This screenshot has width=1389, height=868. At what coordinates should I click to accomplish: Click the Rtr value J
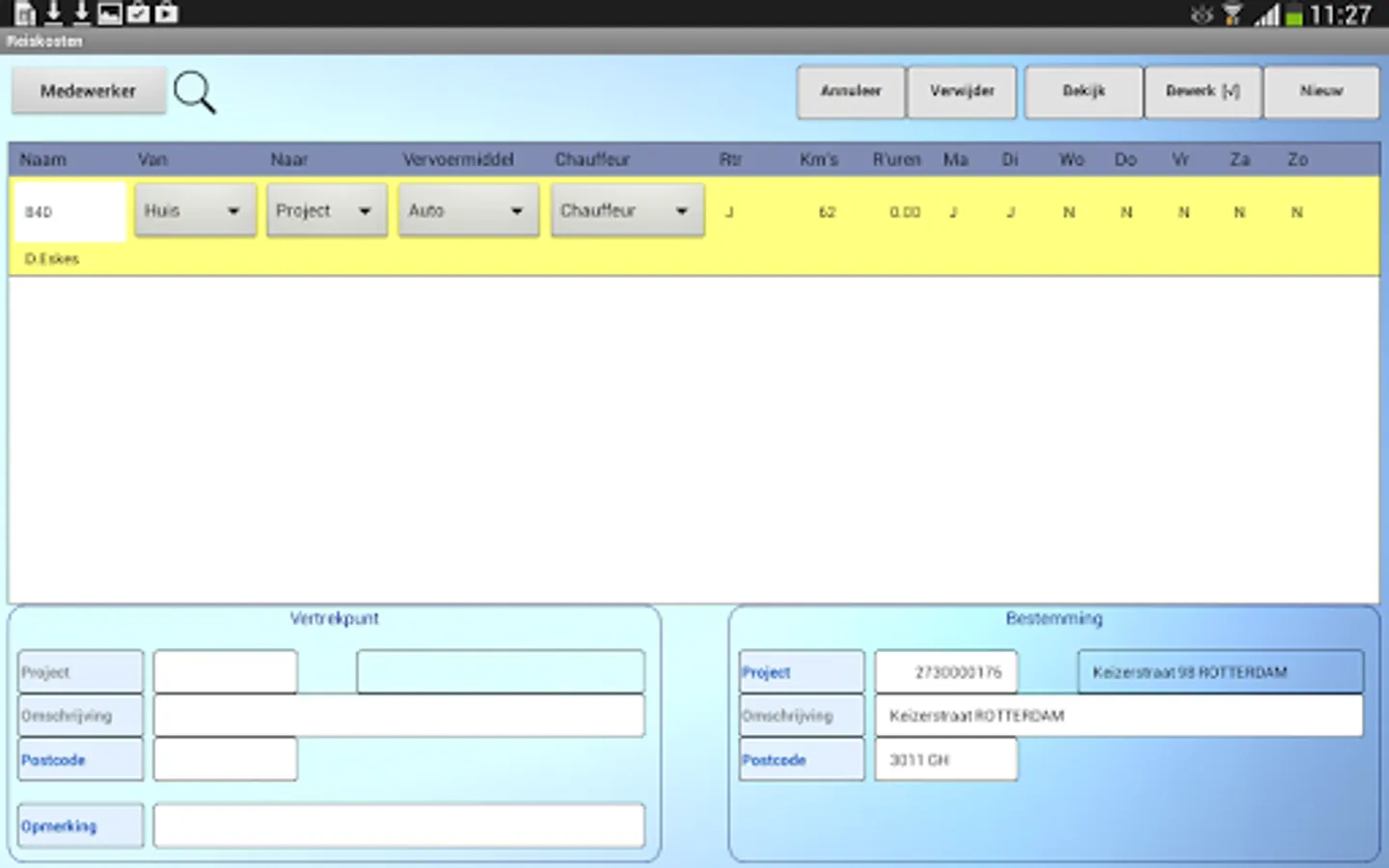(x=729, y=212)
